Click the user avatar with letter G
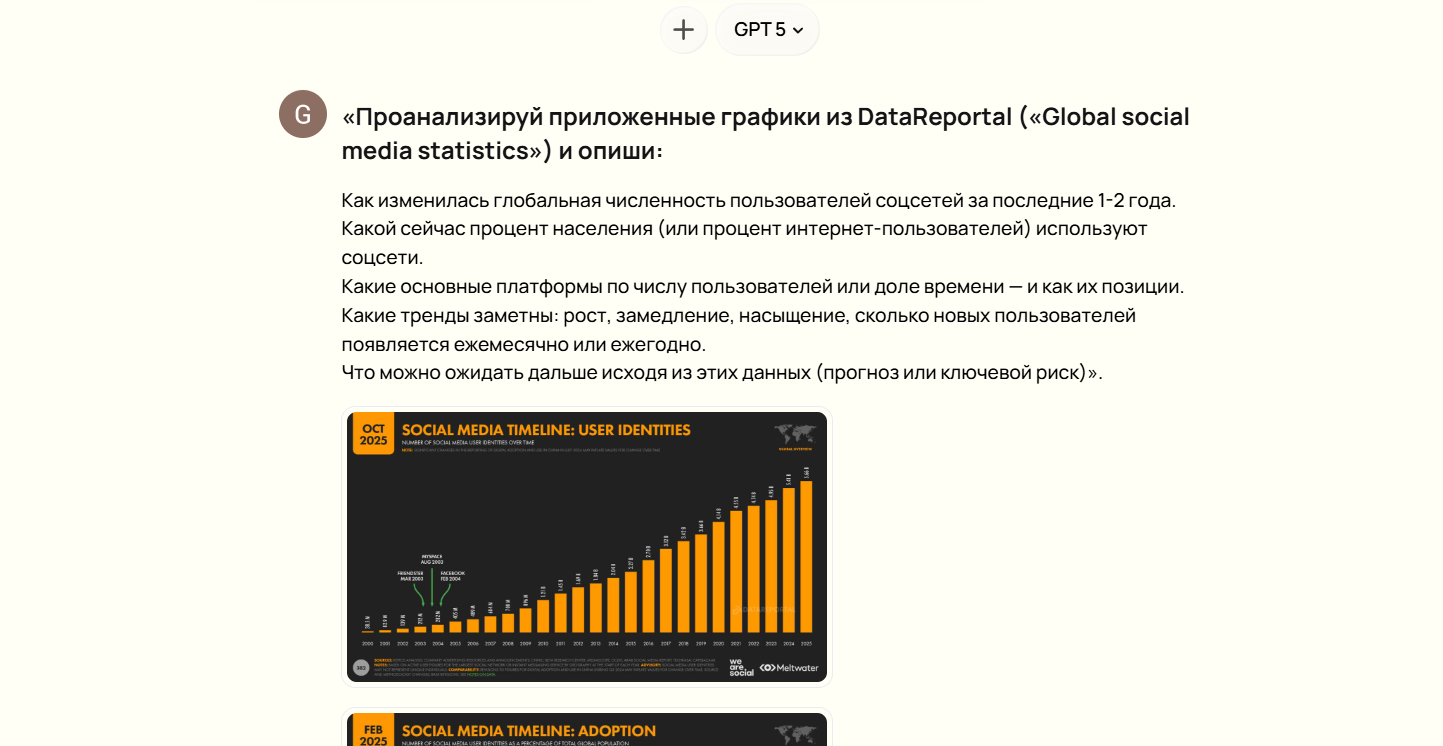 tap(303, 114)
